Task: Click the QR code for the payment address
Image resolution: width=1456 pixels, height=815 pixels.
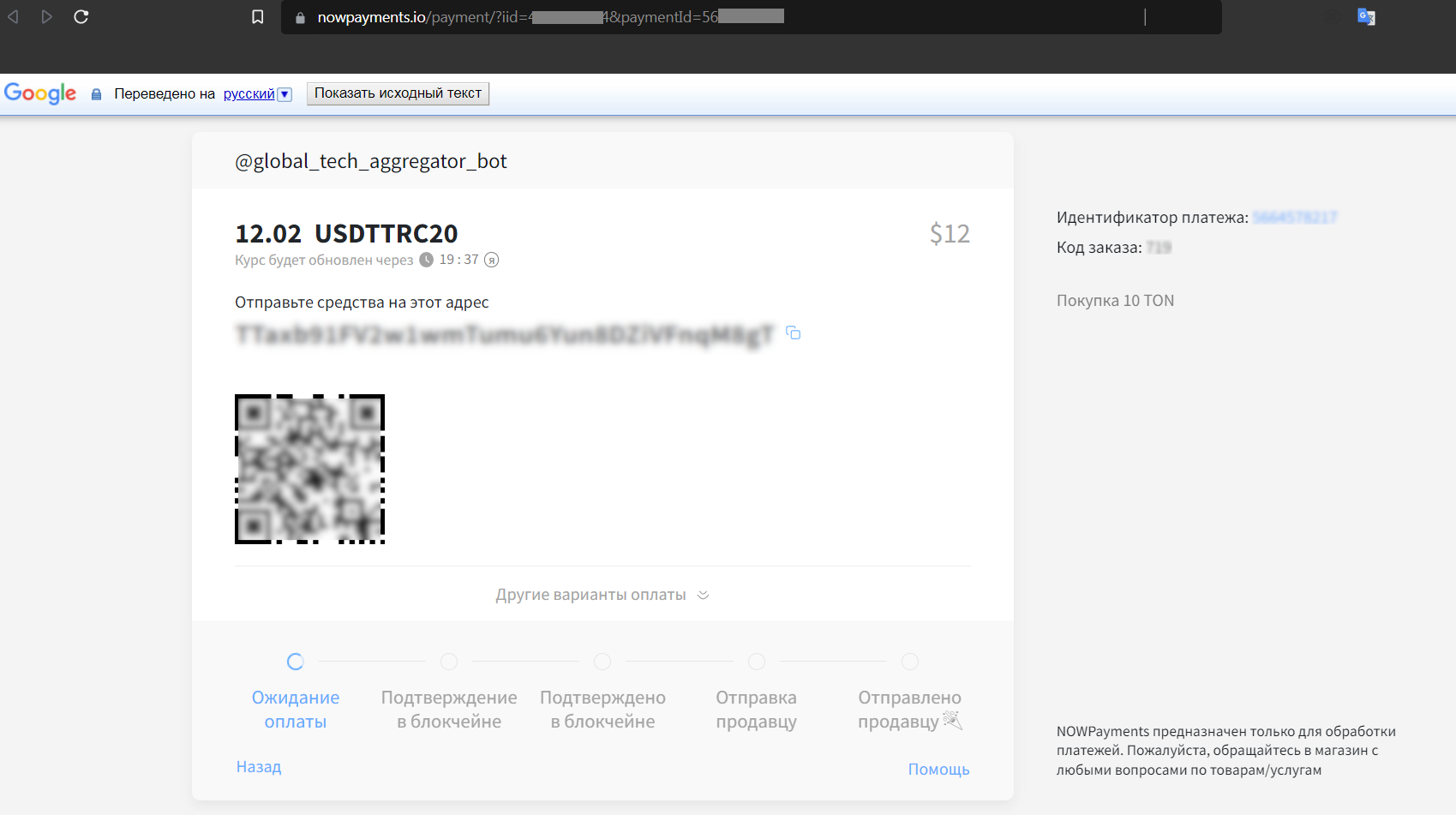Action: click(x=309, y=469)
